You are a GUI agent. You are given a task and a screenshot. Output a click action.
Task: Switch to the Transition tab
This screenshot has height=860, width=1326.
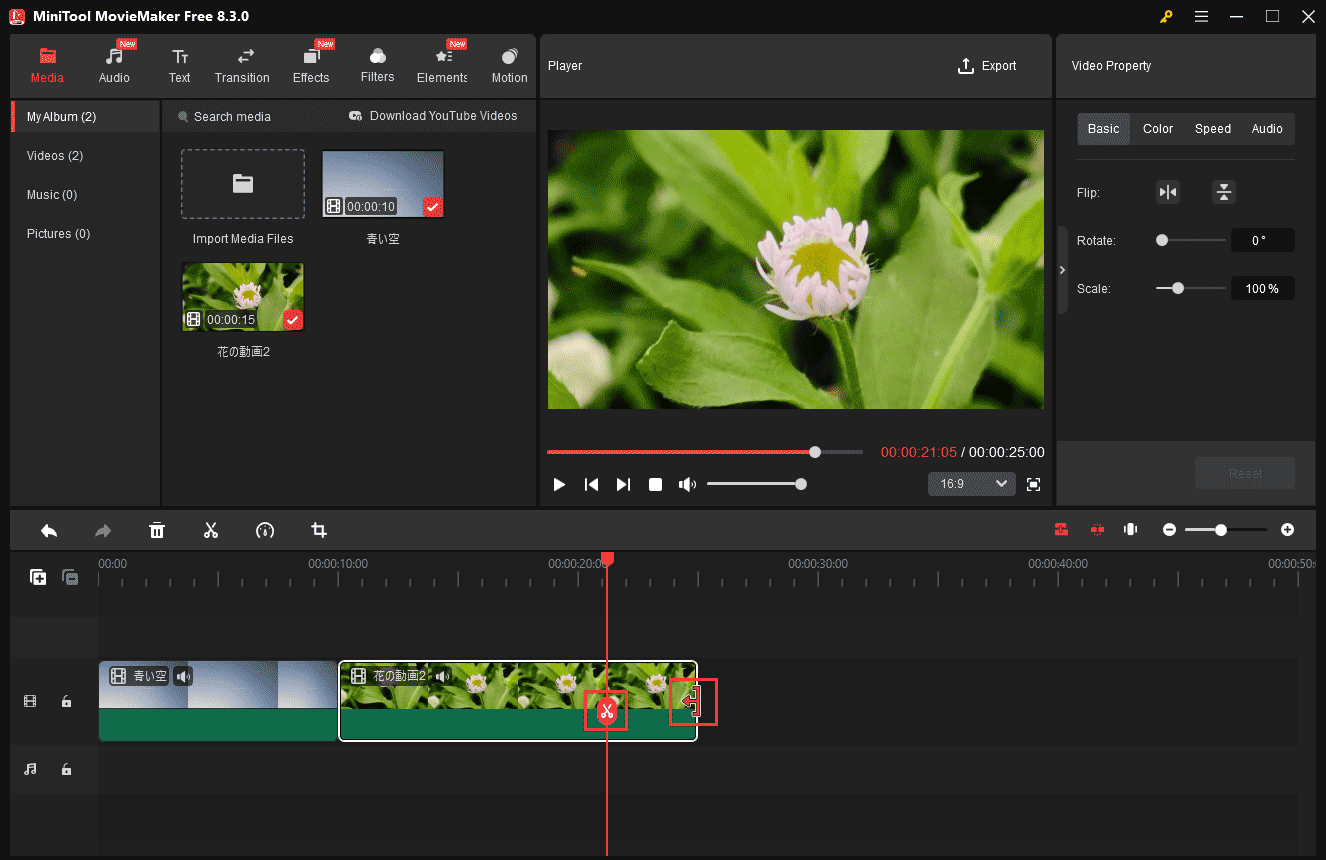pyautogui.click(x=242, y=65)
